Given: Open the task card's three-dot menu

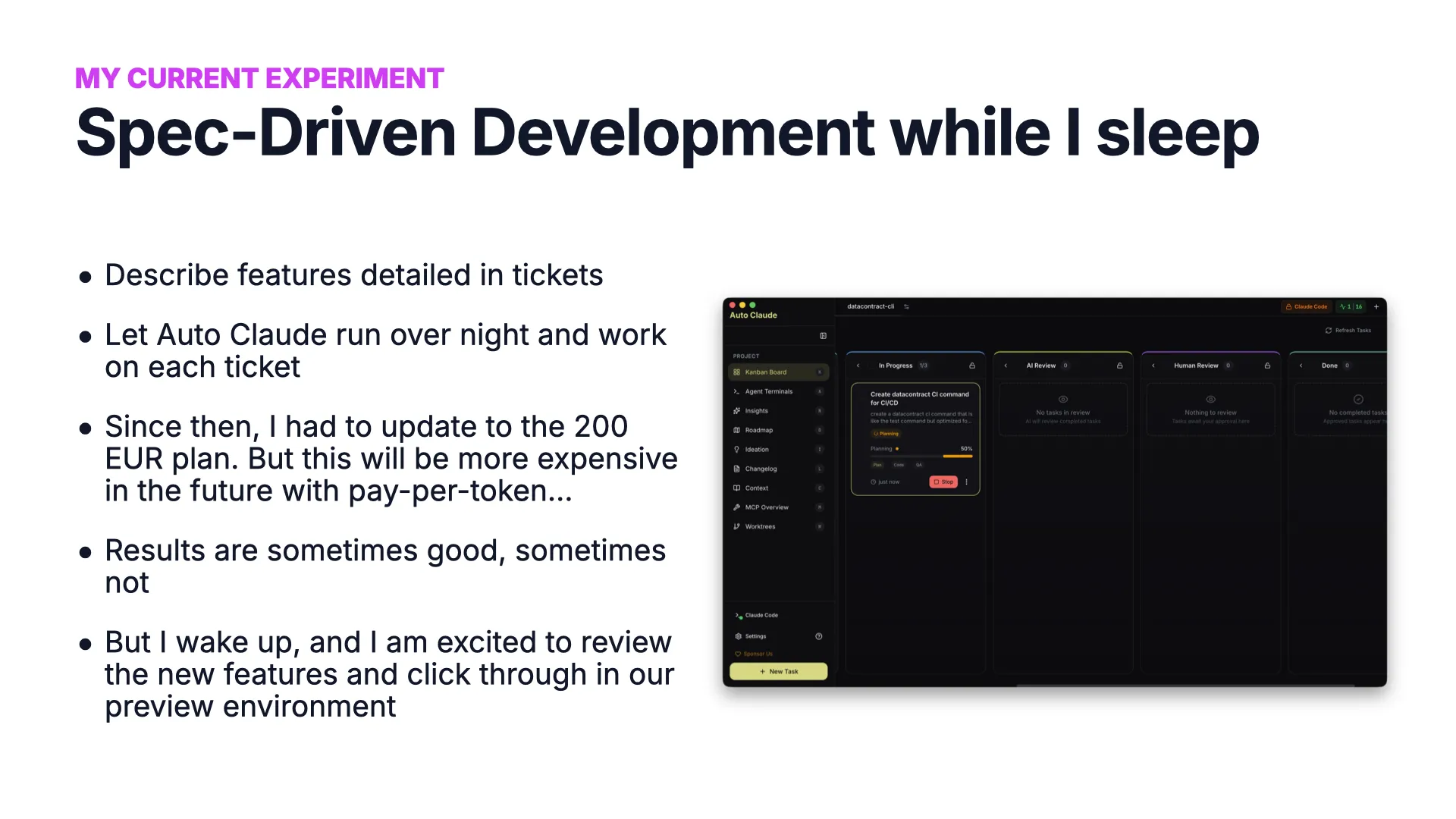Looking at the screenshot, I should coord(967,482).
